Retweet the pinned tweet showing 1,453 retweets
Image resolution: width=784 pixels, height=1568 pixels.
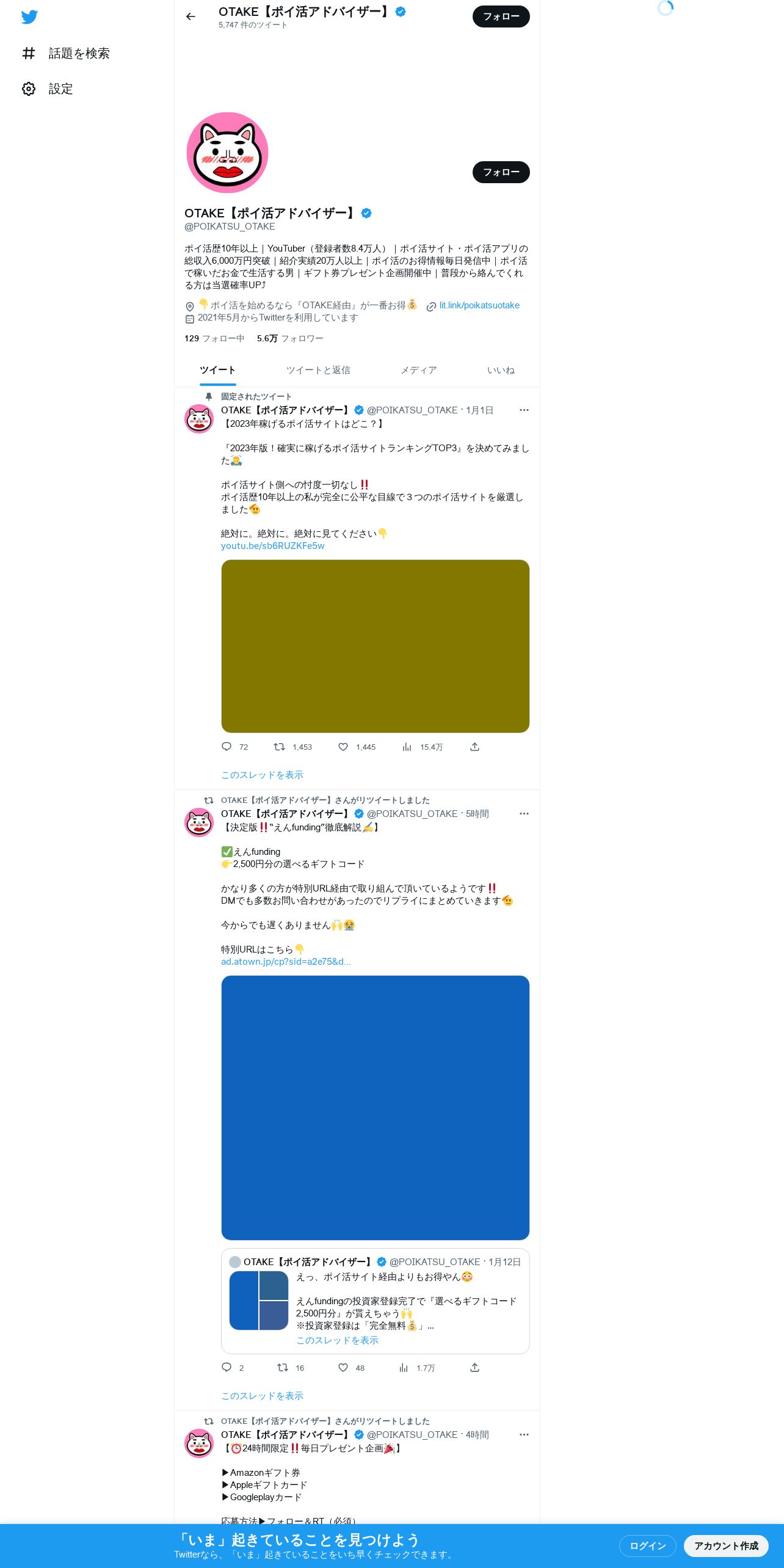point(279,747)
